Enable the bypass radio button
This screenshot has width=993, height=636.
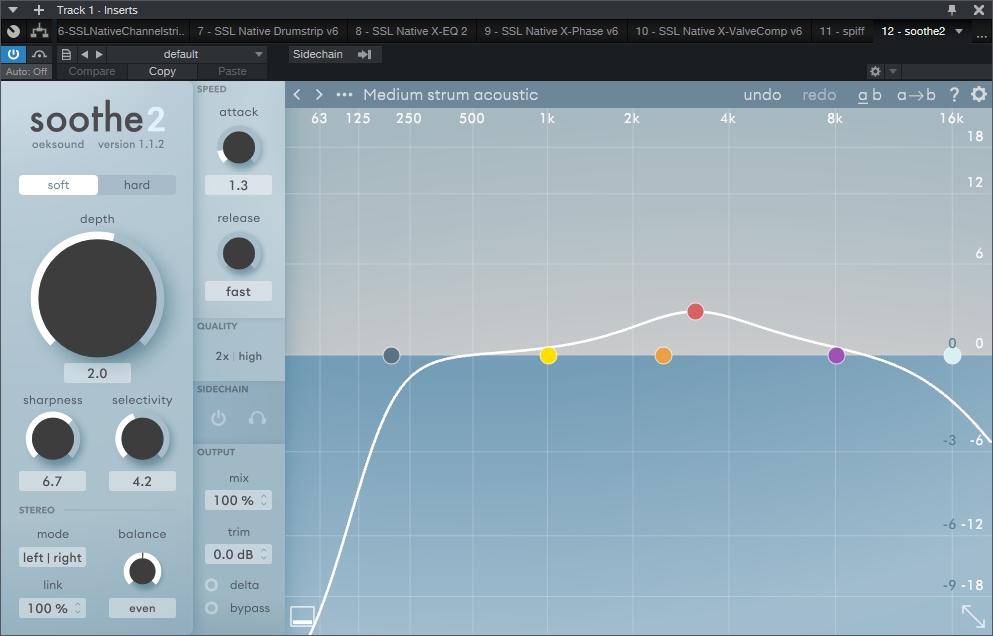(212, 608)
